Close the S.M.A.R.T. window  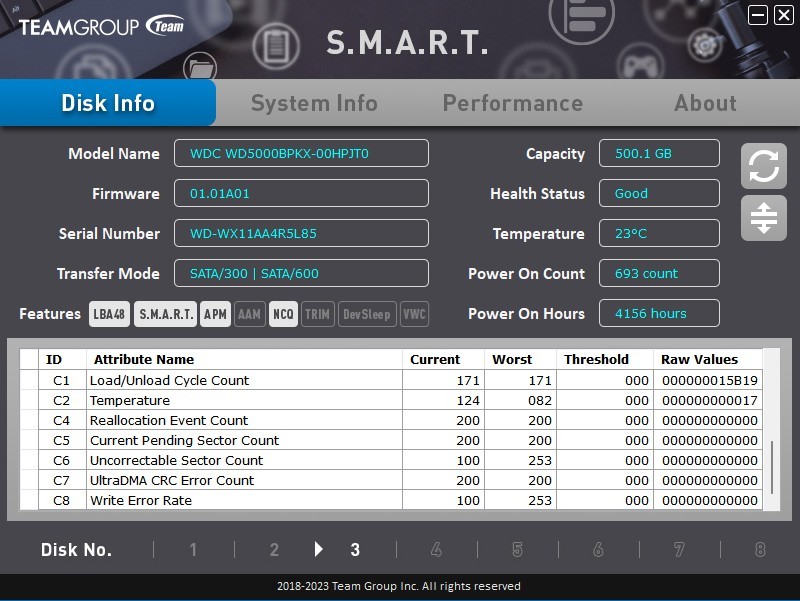pyautogui.click(x=784, y=15)
